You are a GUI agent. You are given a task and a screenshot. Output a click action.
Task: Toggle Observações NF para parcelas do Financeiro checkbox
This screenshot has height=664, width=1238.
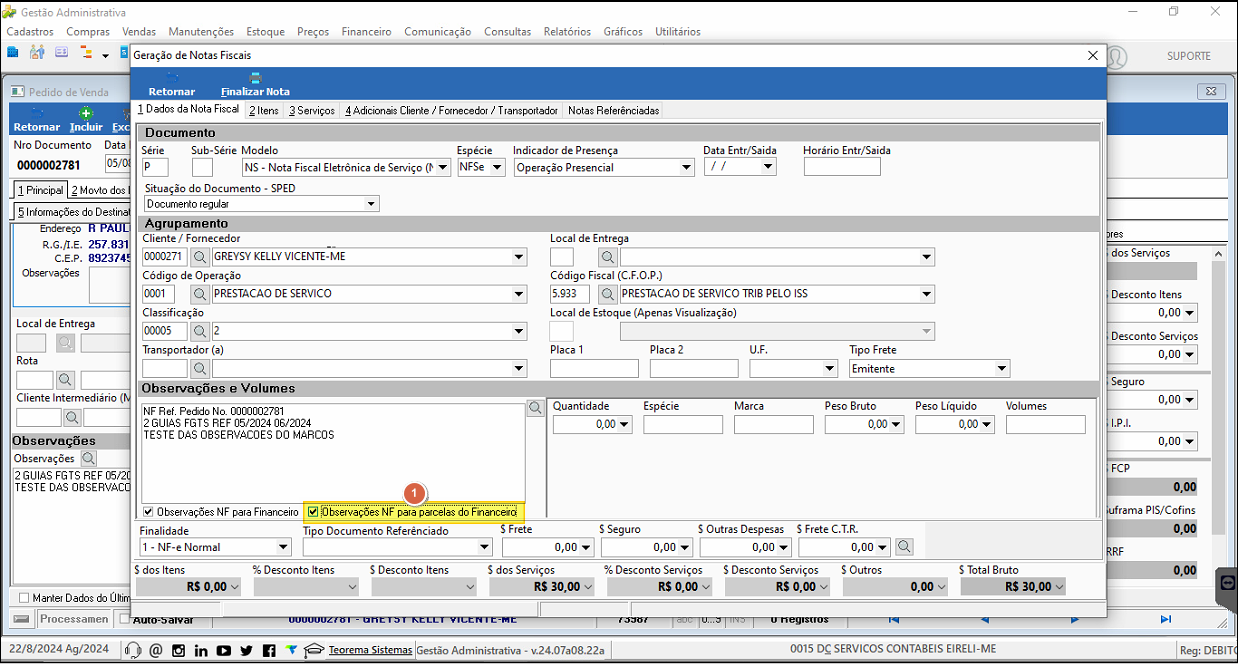pos(313,511)
